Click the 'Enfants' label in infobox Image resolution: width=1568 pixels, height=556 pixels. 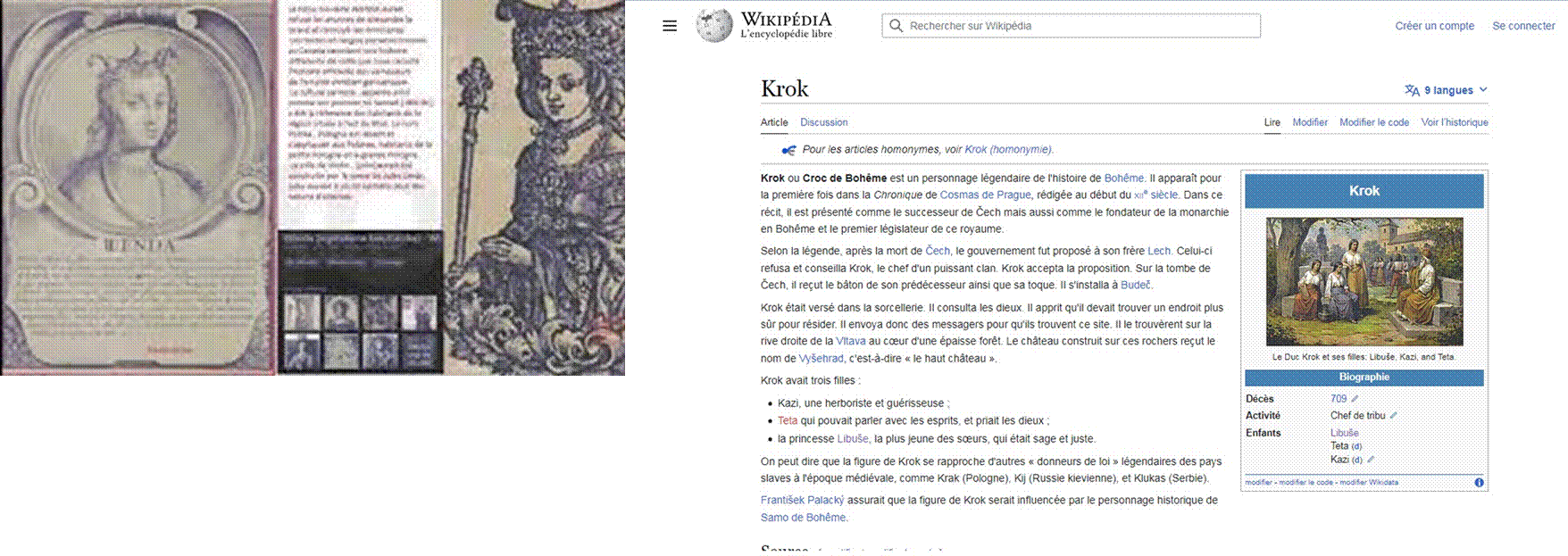tap(1264, 433)
